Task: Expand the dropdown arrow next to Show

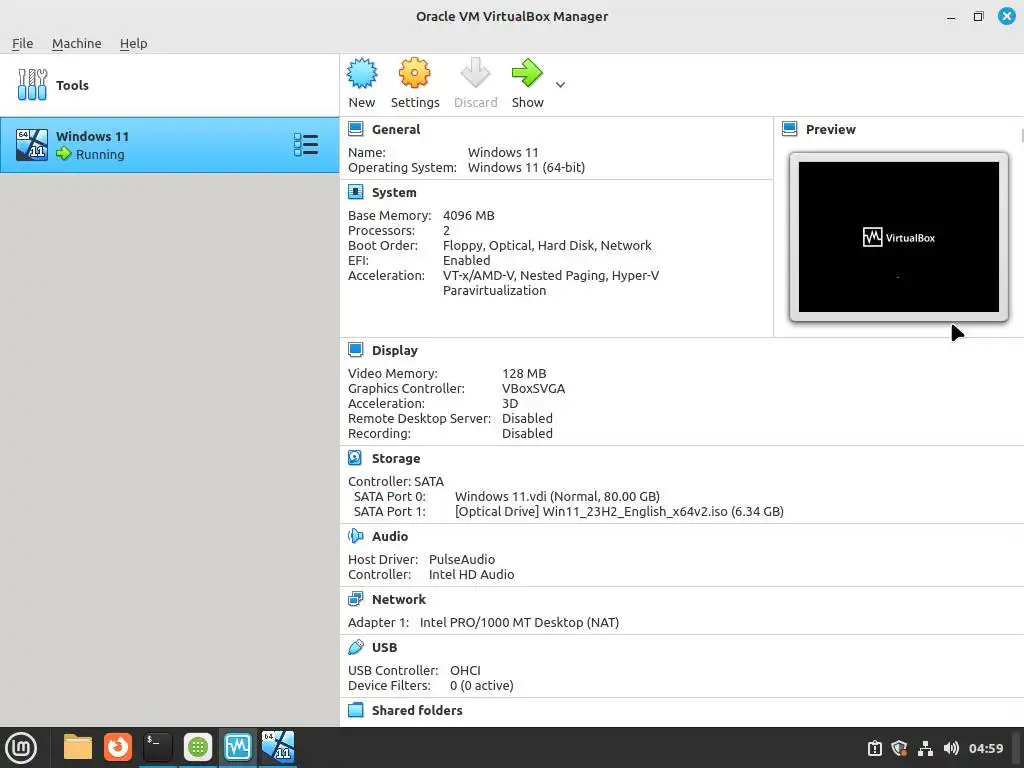Action: pyautogui.click(x=560, y=85)
